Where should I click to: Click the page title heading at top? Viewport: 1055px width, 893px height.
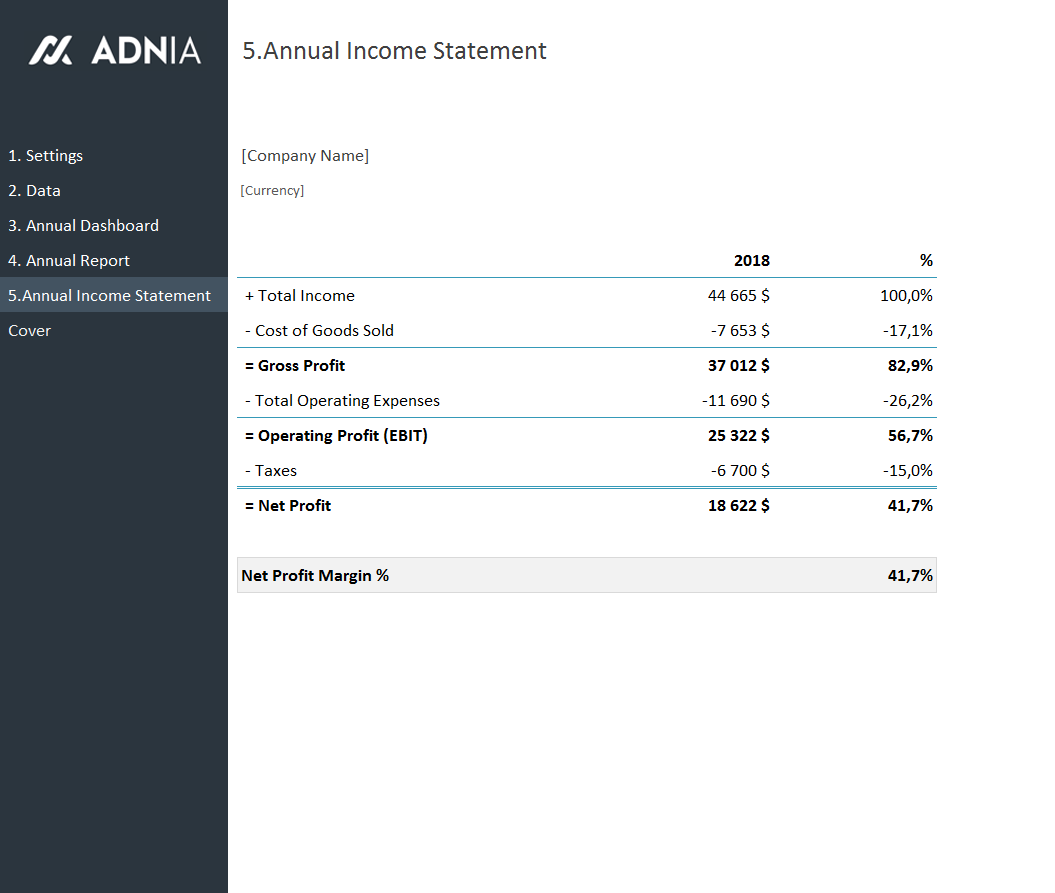(x=394, y=51)
